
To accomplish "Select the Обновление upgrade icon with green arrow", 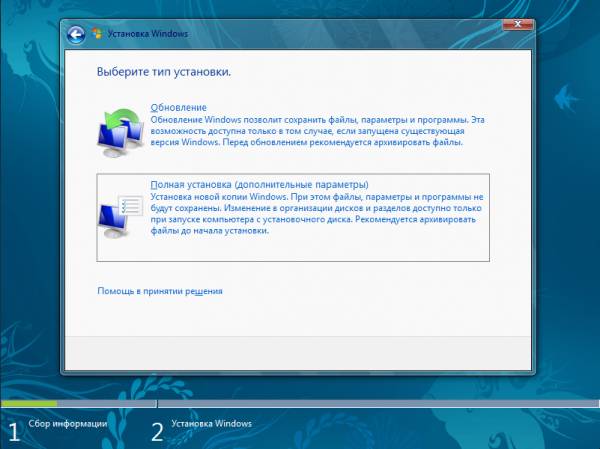I will [120, 132].
